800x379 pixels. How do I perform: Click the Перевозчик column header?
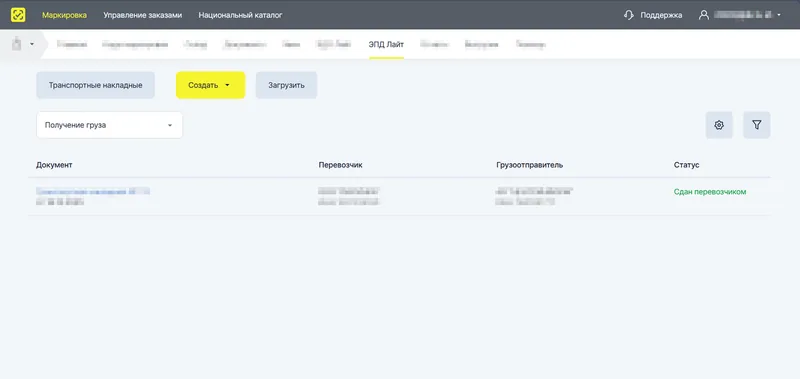pyautogui.click(x=340, y=165)
